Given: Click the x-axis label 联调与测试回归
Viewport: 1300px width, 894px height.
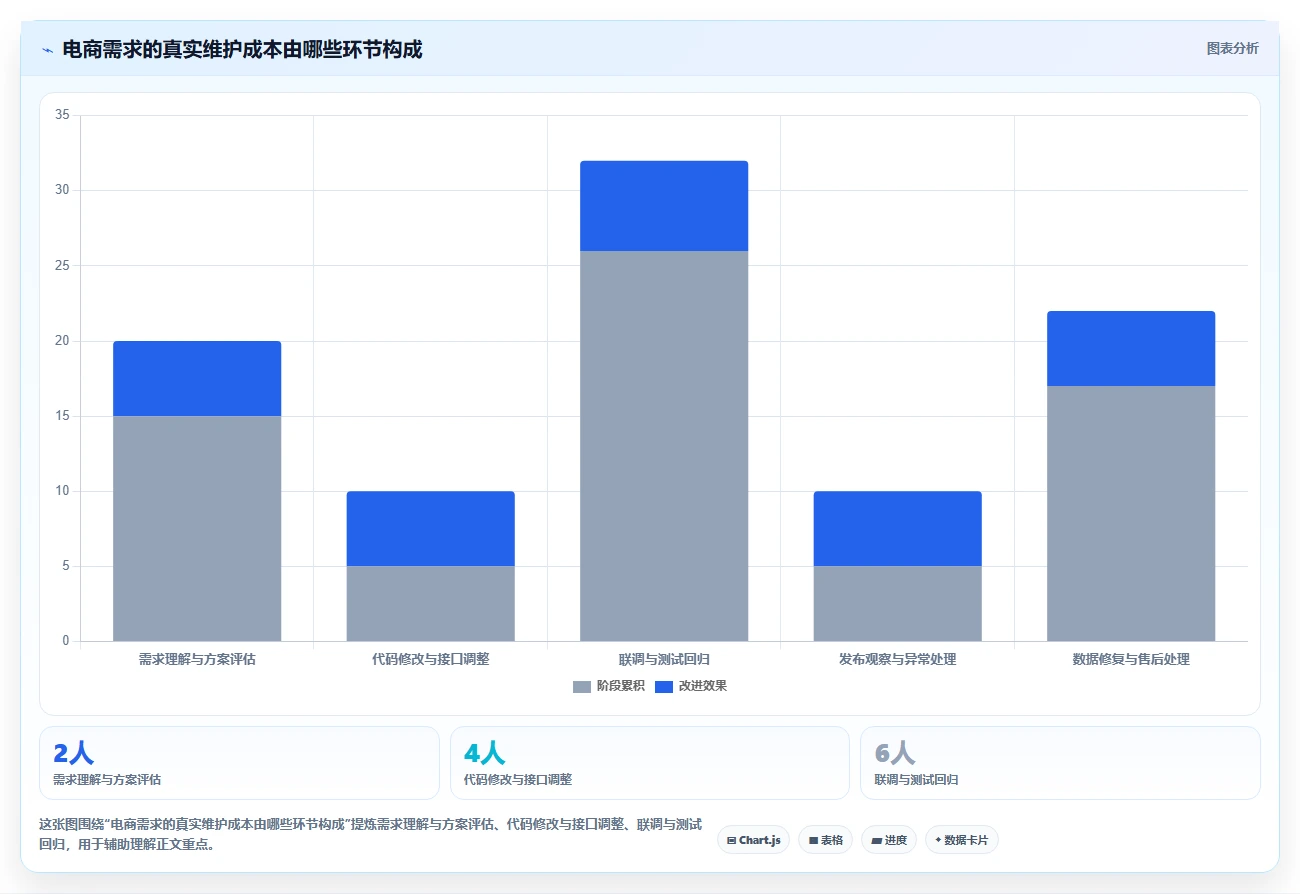Looking at the screenshot, I should coord(664,659).
